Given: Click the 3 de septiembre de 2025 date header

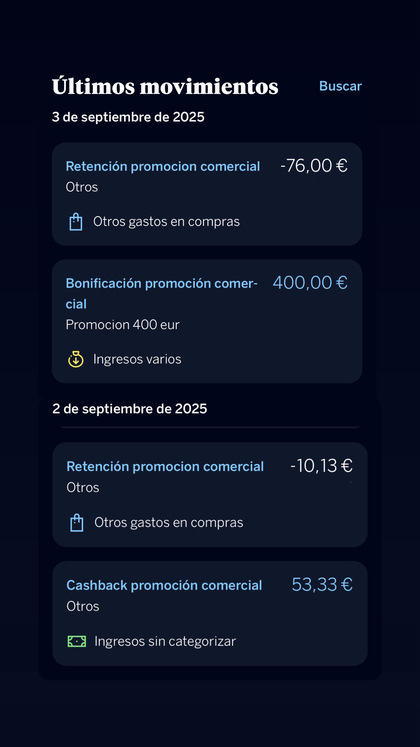Looking at the screenshot, I should pyautogui.click(x=128, y=117).
